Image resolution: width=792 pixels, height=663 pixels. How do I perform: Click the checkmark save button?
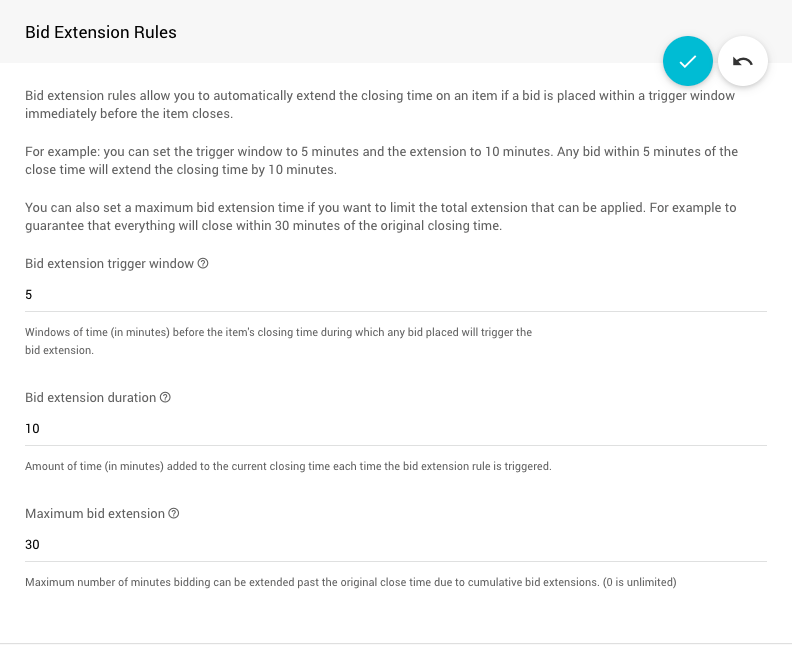click(687, 61)
